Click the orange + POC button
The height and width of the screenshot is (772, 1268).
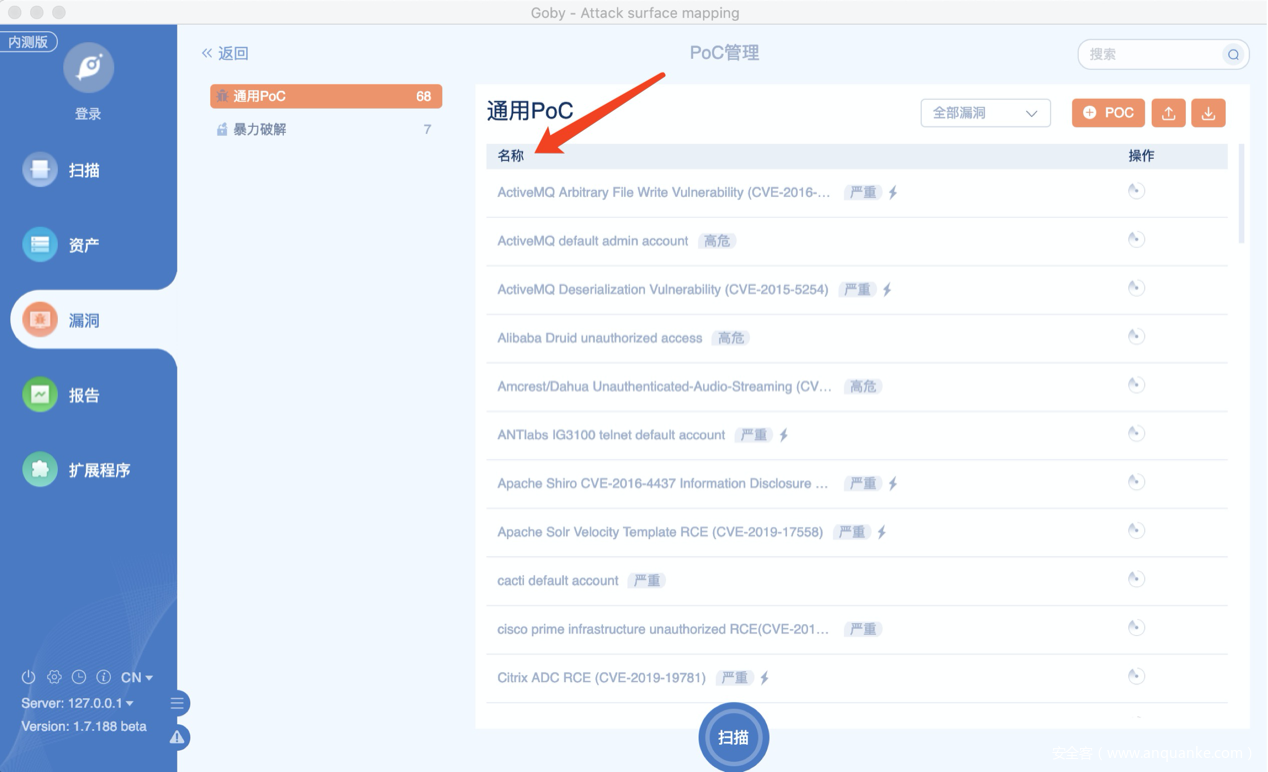pyautogui.click(x=1108, y=113)
